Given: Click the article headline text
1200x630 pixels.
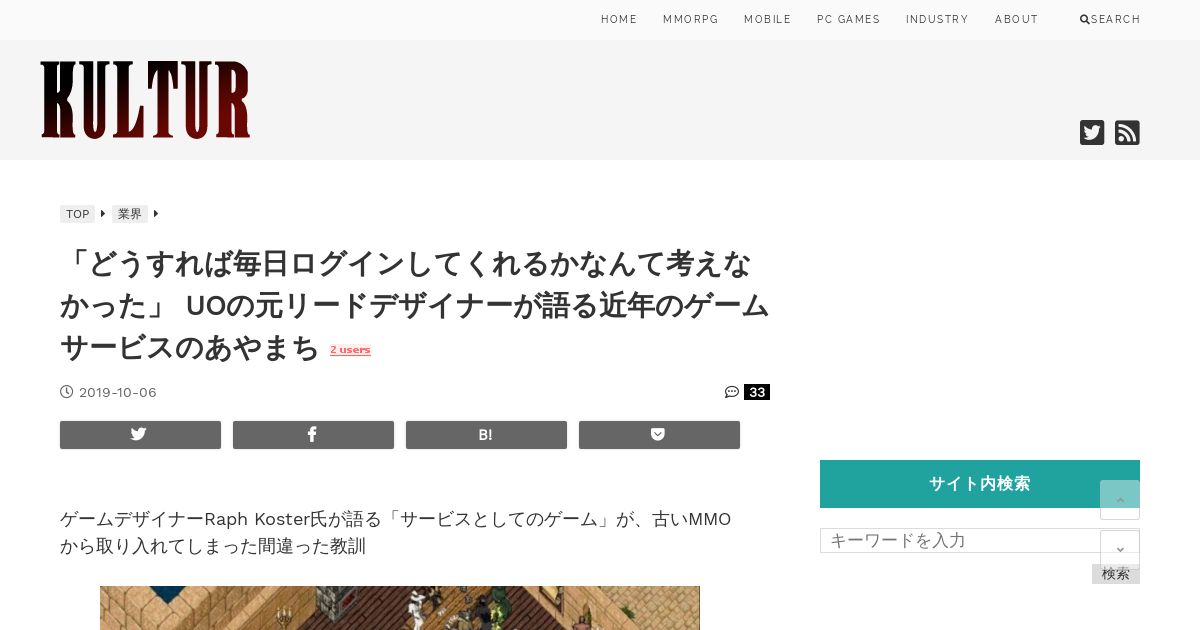Looking at the screenshot, I should pos(414,305).
